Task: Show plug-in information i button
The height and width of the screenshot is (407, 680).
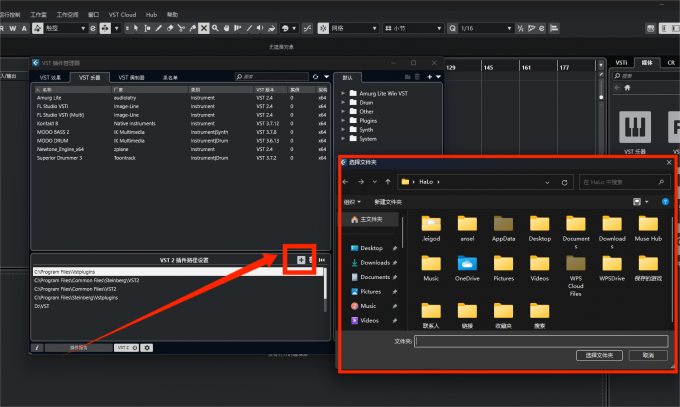Action: pos(37,348)
